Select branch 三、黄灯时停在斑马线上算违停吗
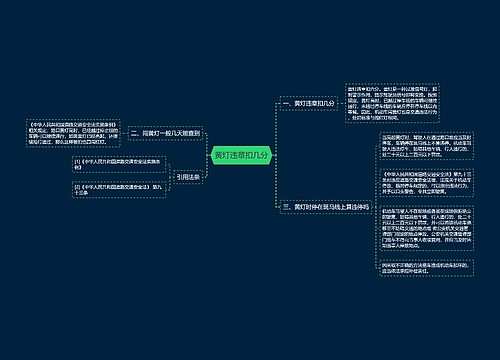This screenshot has width=500, height=360. 326,207
